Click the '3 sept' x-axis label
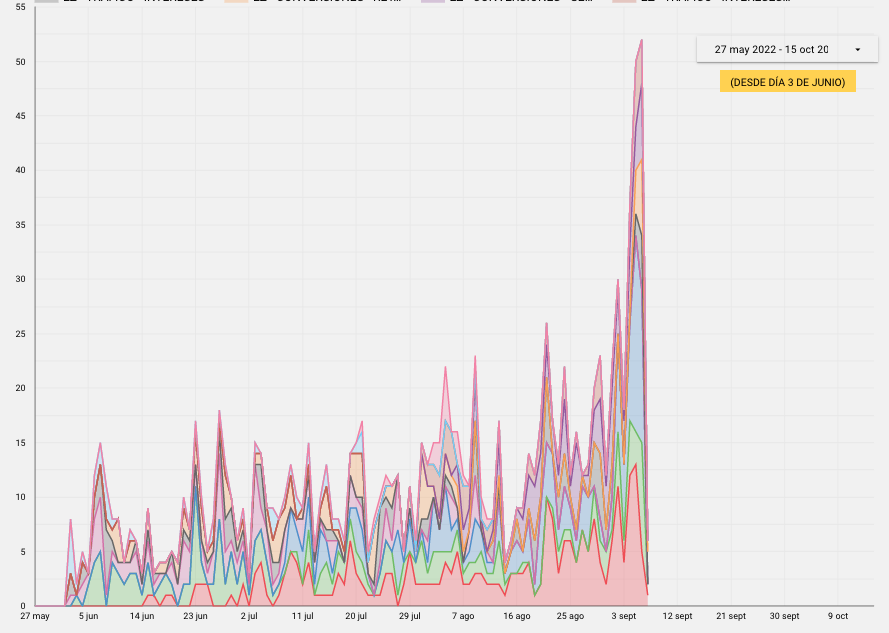The height and width of the screenshot is (633, 889). [x=624, y=616]
